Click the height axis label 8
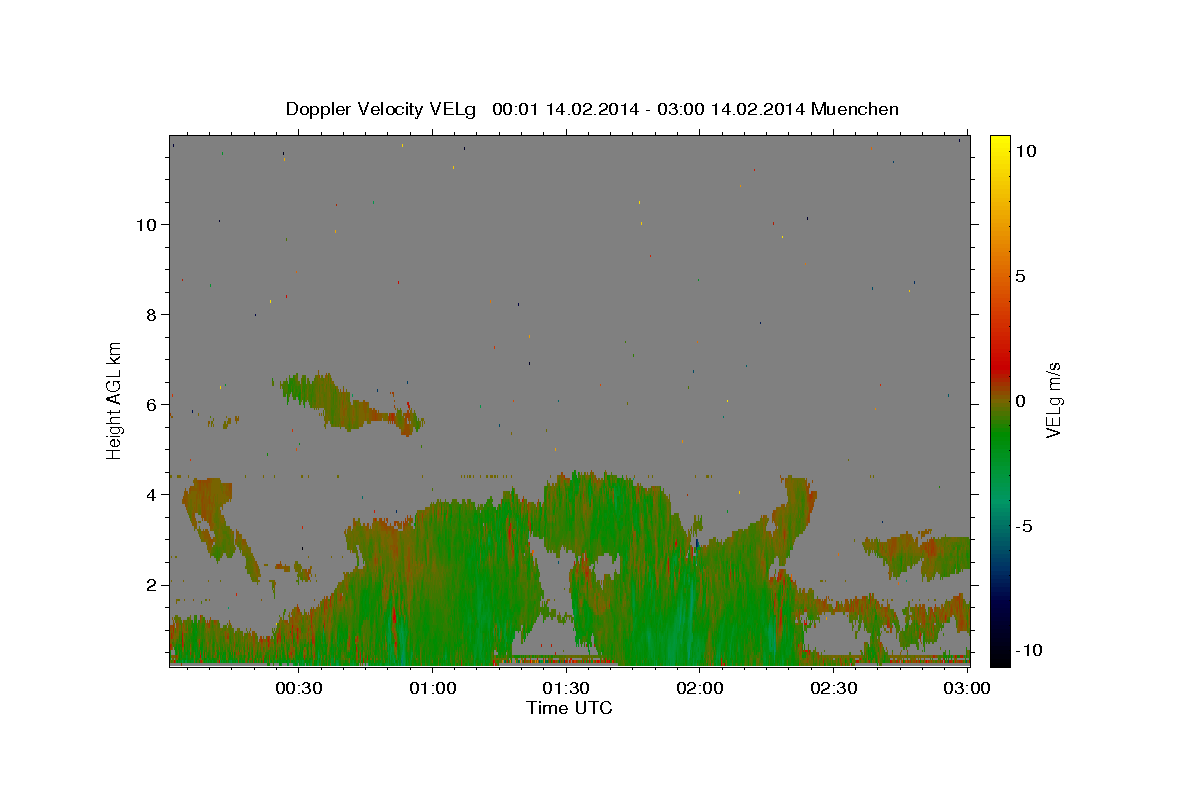 pos(151,315)
